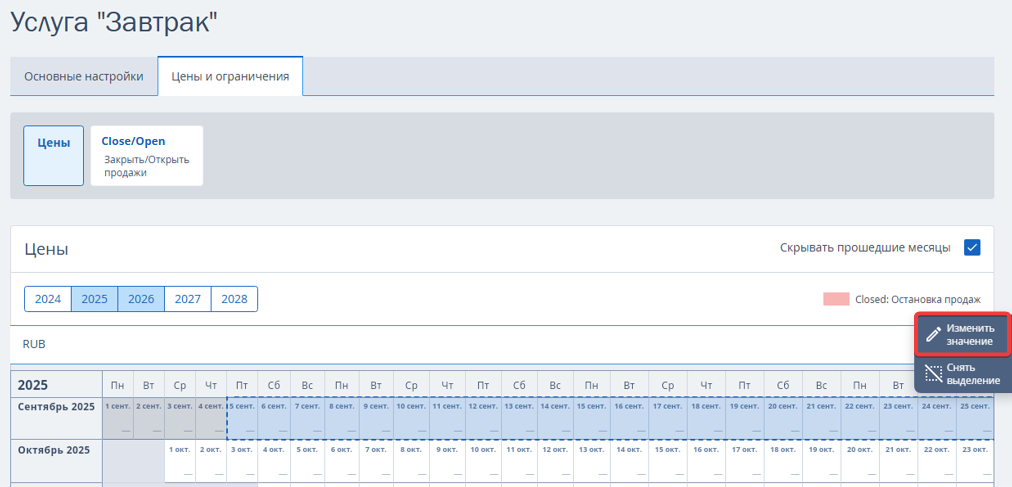Click the 20 окт. cell
Screen dimensions: 1012x487
(x=860, y=461)
